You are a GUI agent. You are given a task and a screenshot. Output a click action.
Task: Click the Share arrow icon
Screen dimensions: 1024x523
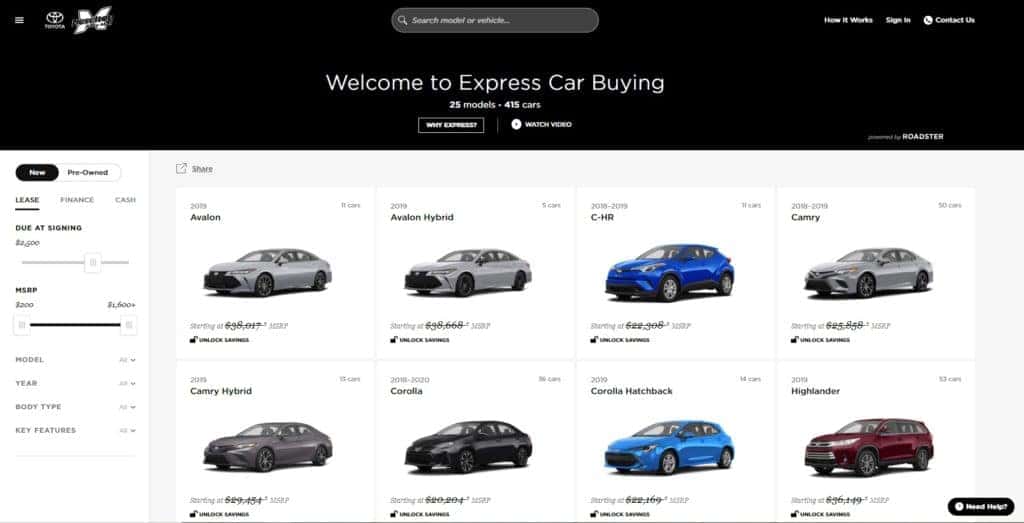pos(181,168)
